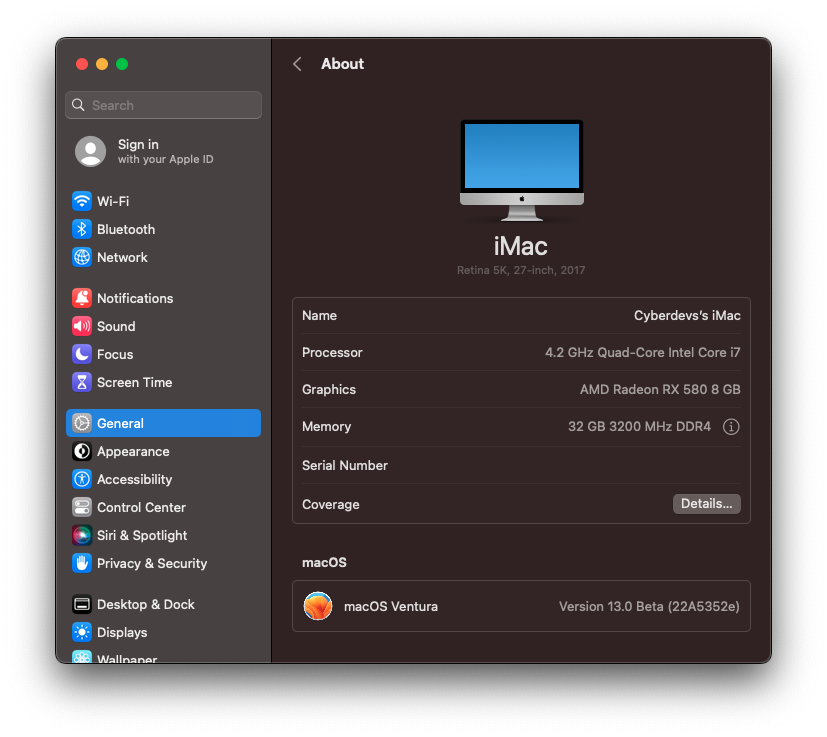Viewport: 827px width, 737px height.
Task: Maximize window with green button
Action: [122, 64]
